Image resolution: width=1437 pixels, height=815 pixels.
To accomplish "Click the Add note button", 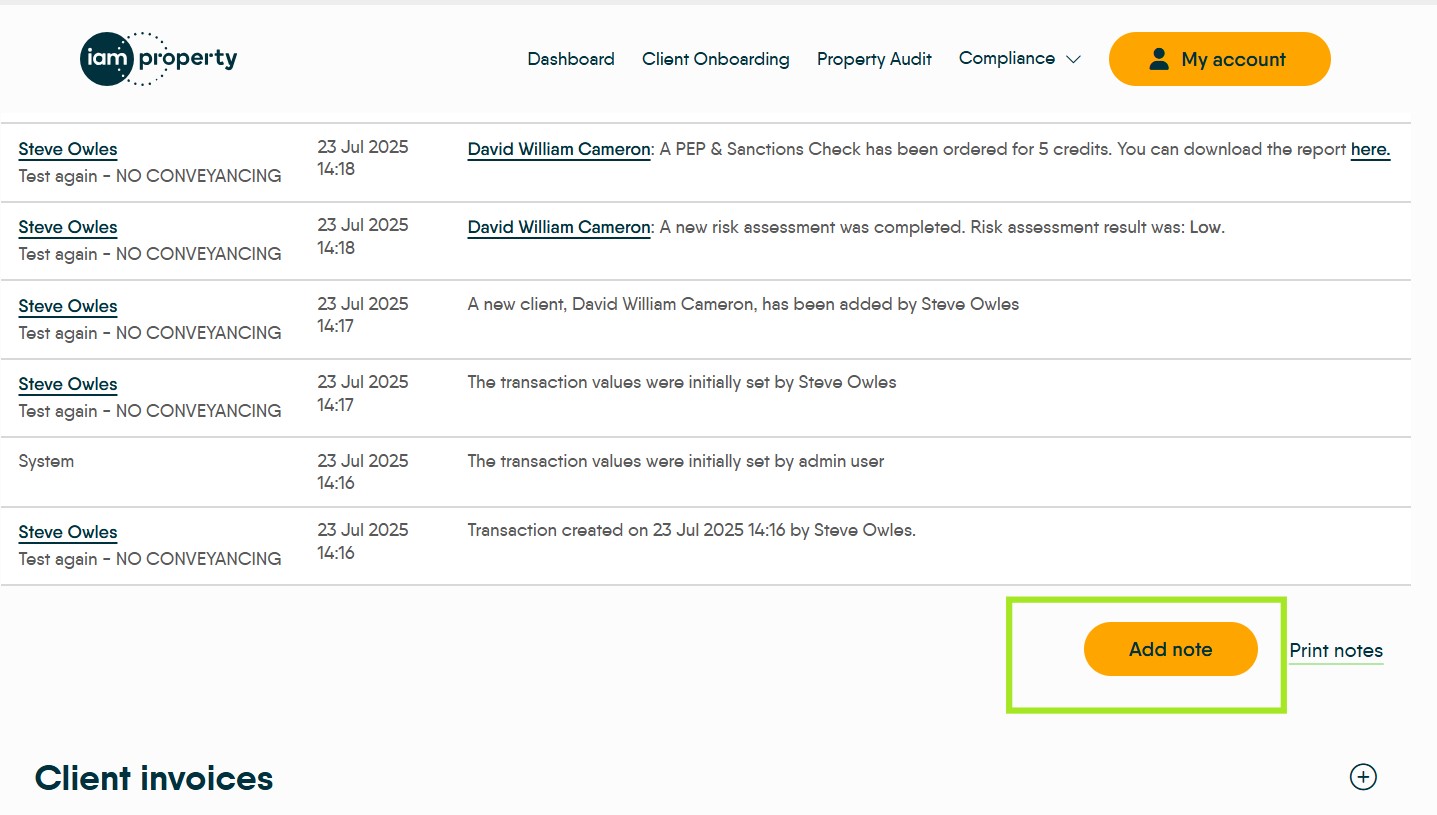I will 1170,649.
